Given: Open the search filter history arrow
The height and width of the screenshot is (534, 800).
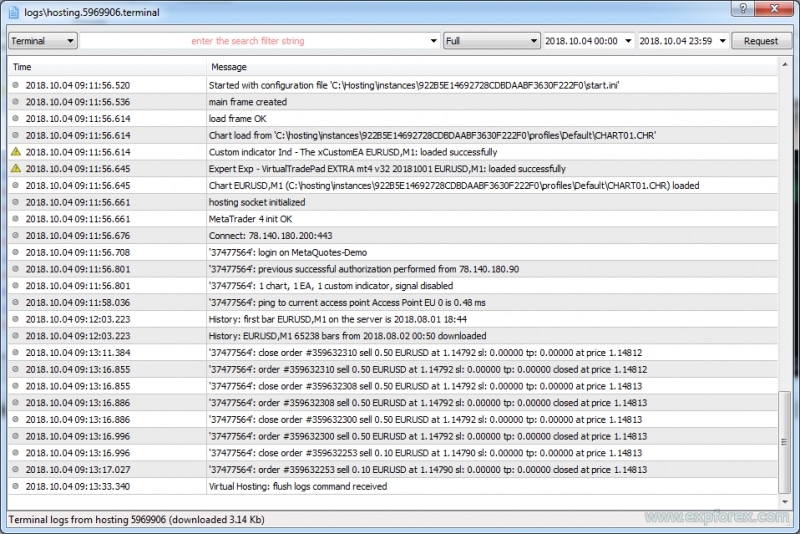Looking at the screenshot, I should pos(433,41).
